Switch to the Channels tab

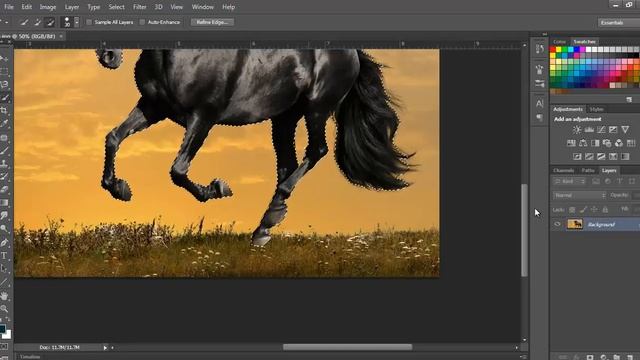tap(564, 170)
